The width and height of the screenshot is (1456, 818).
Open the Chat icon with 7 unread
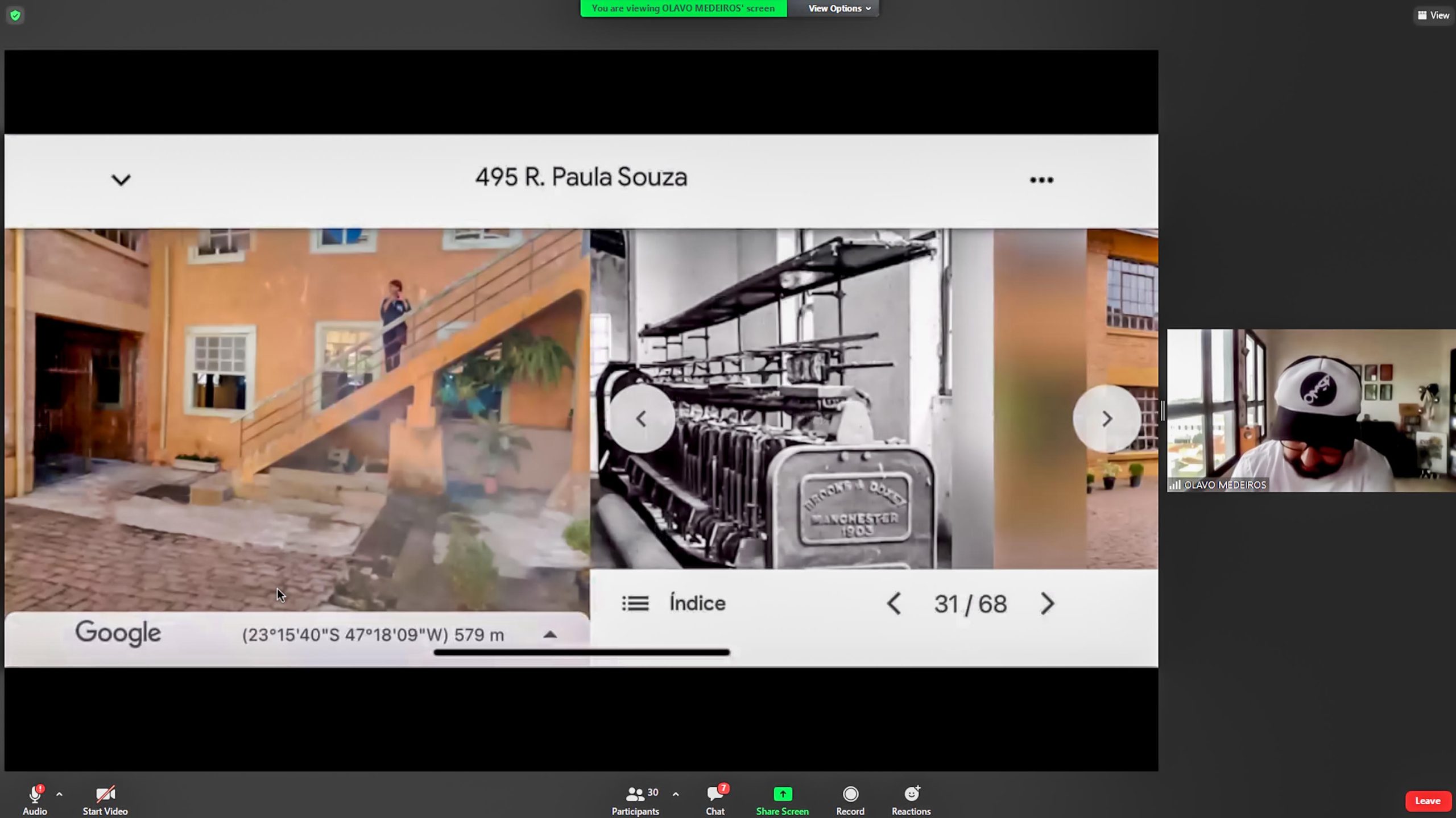[x=715, y=794]
